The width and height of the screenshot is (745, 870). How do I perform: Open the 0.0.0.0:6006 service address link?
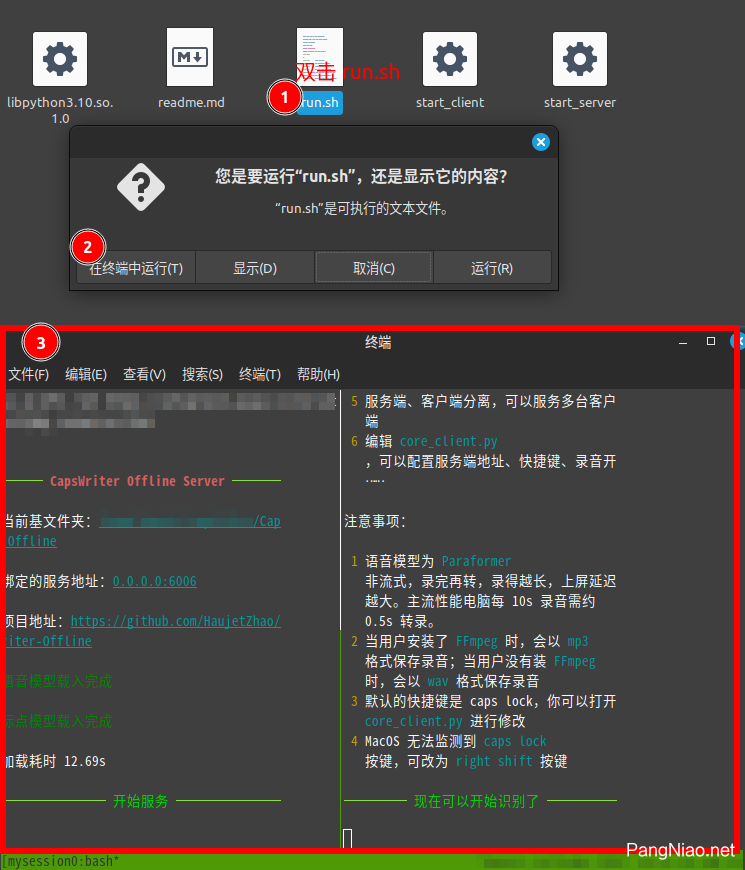[x=155, y=581]
